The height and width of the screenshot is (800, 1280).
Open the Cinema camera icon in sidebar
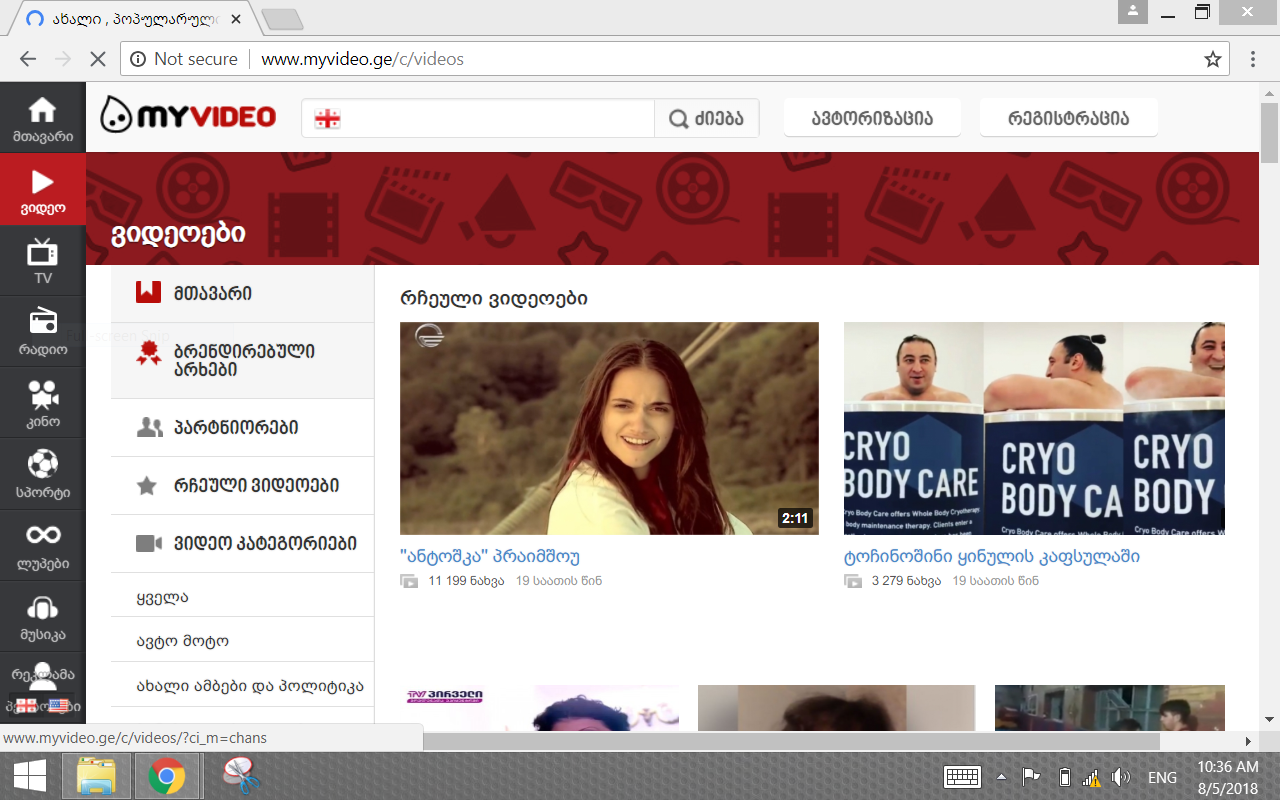(42, 394)
